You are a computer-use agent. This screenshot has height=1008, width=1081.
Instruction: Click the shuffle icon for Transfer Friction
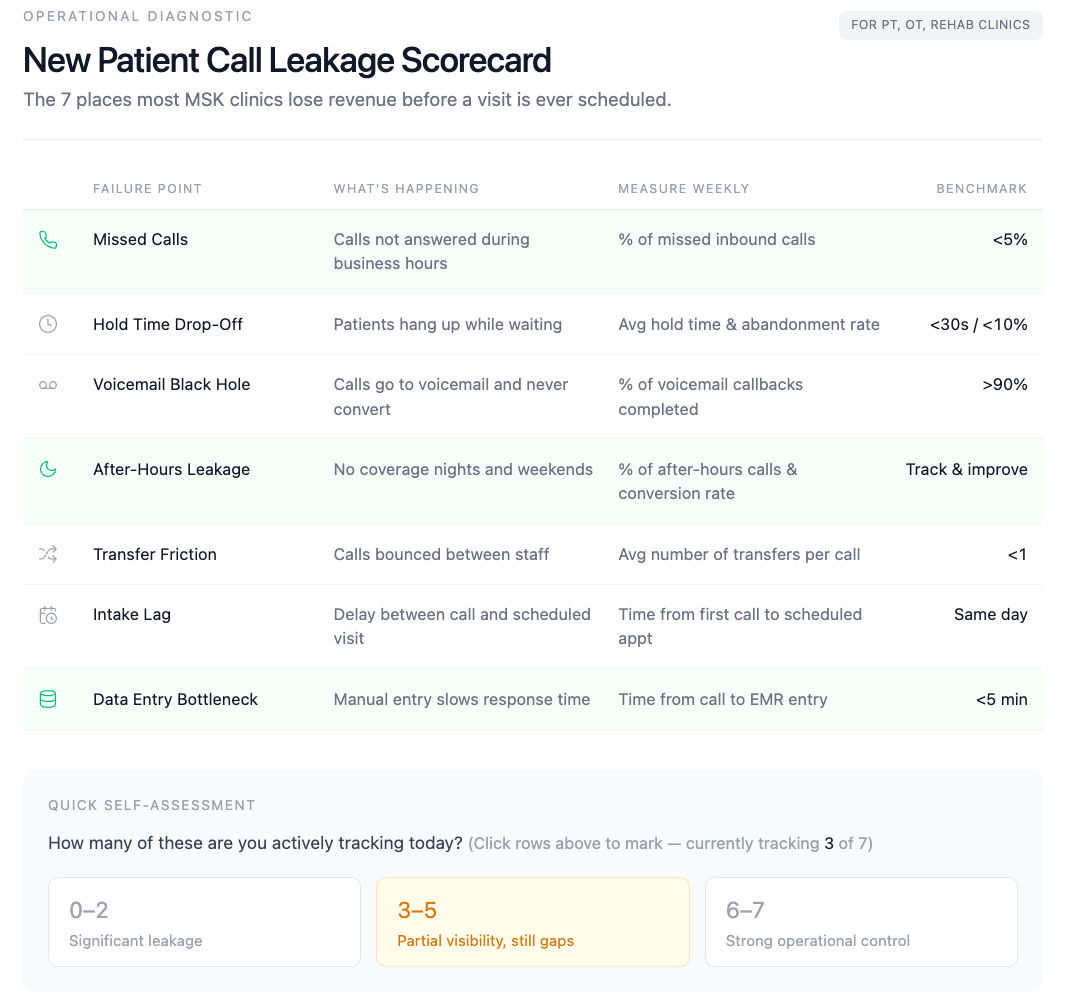coord(48,554)
